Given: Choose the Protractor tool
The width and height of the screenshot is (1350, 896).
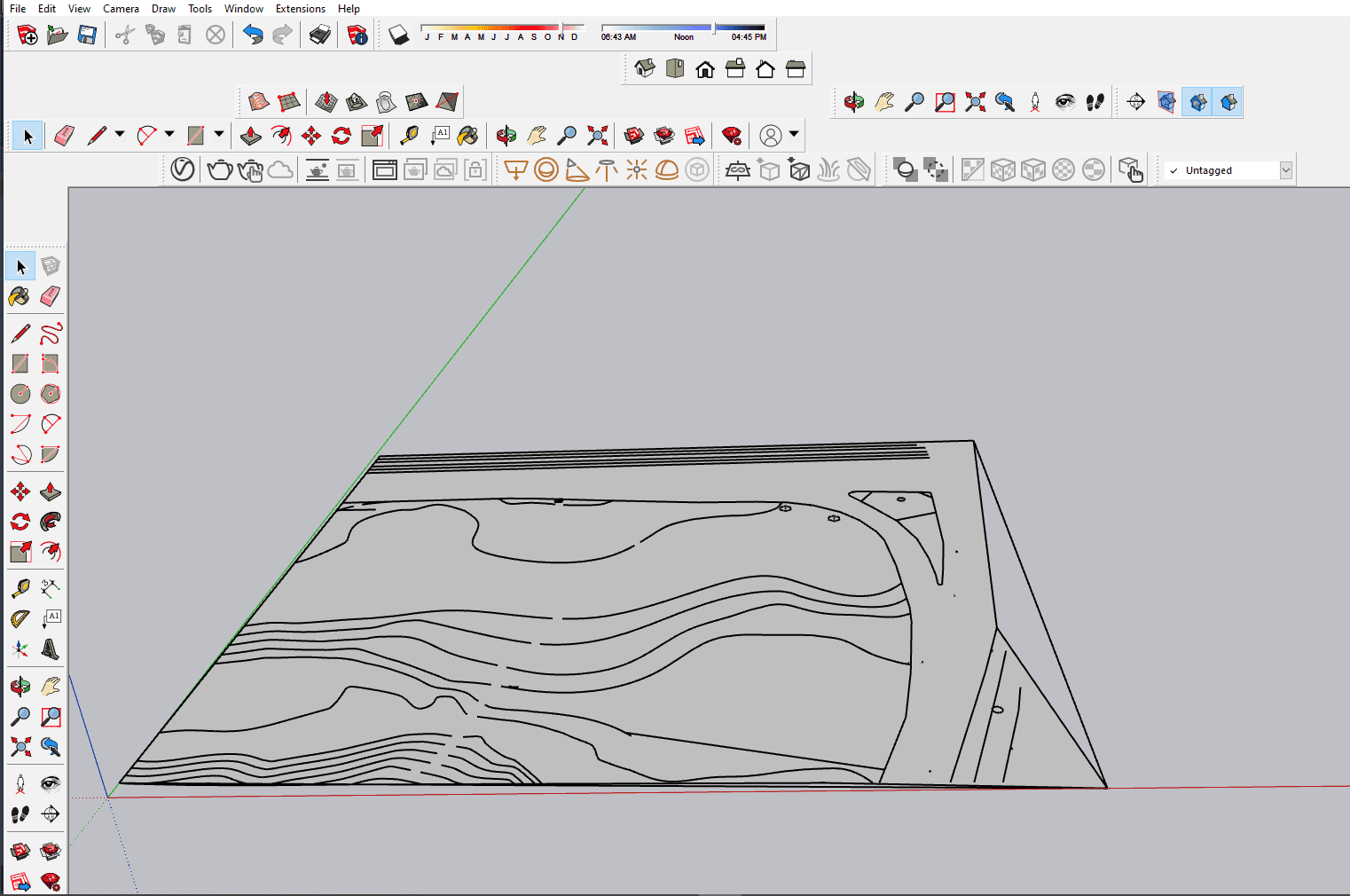Looking at the screenshot, I should (x=20, y=619).
